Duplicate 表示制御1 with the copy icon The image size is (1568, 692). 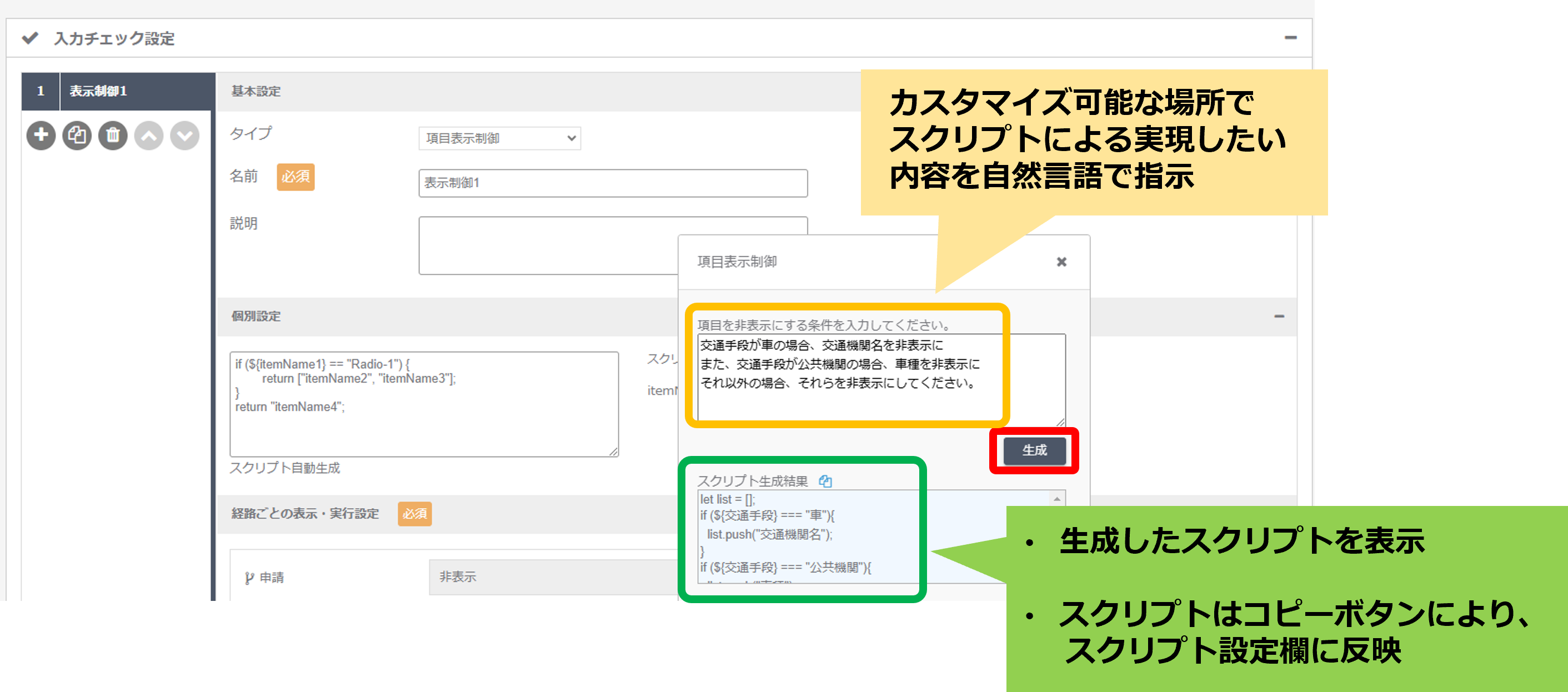point(77,135)
